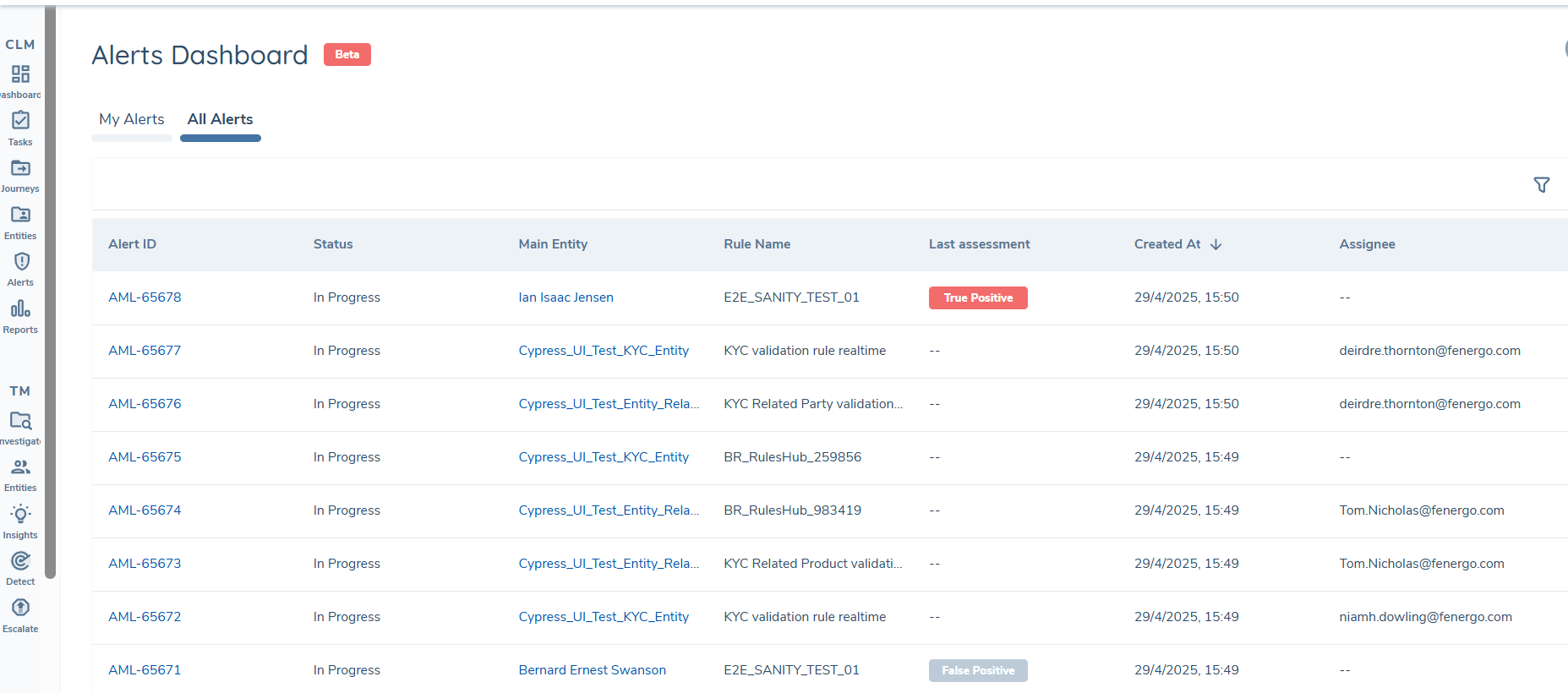Open the Detect radar icon
Viewport: 1568px width, 693px height.
tap(20, 561)
